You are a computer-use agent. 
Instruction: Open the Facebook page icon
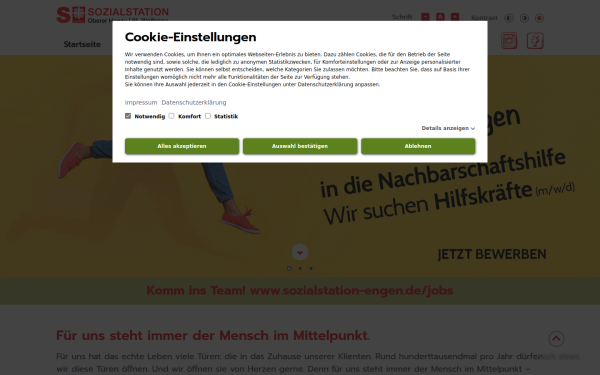pos(535,41)
